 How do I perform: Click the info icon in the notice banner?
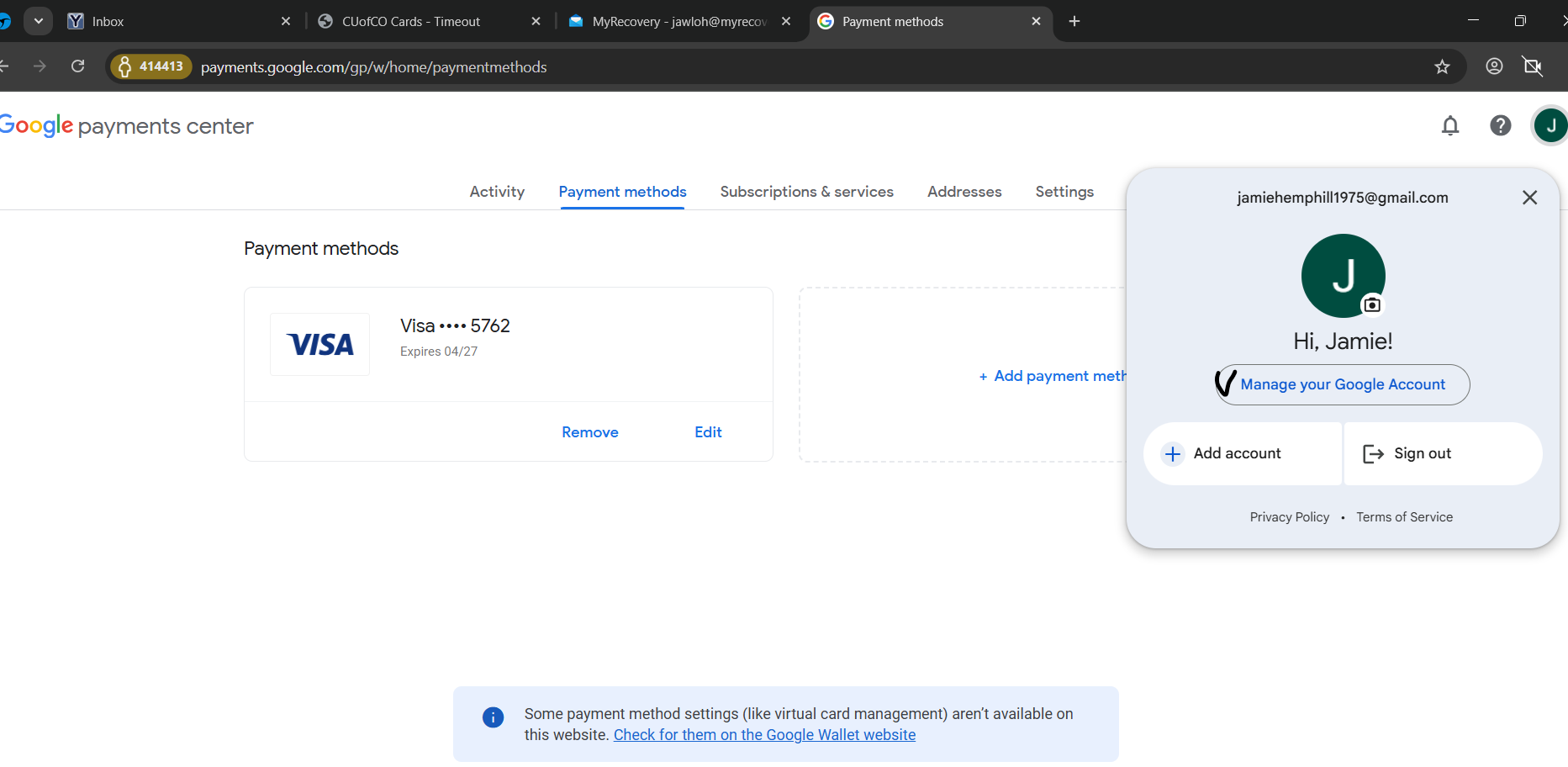point(493,717)
